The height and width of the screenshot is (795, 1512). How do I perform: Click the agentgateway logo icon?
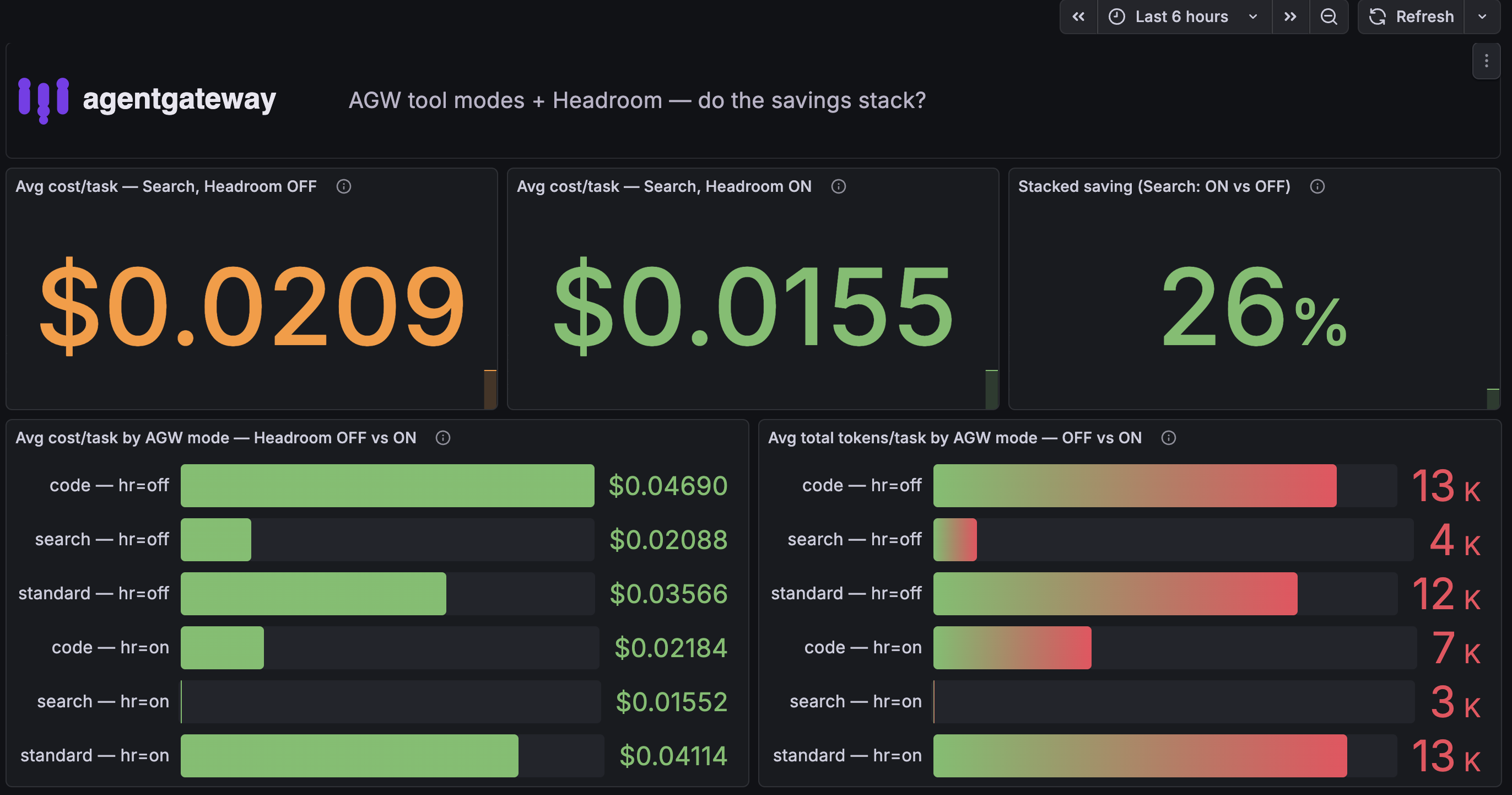[44, 100]
